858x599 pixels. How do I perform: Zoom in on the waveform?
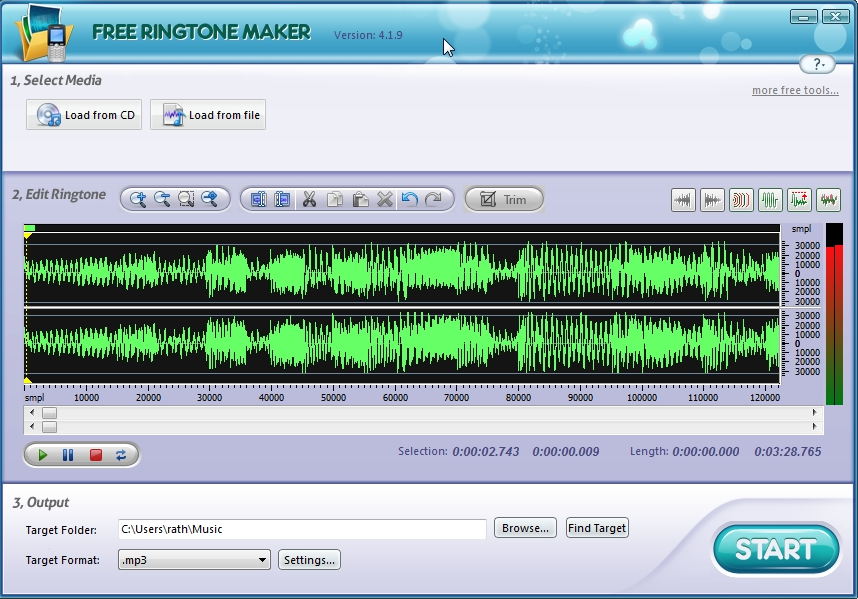pos(137,199)
